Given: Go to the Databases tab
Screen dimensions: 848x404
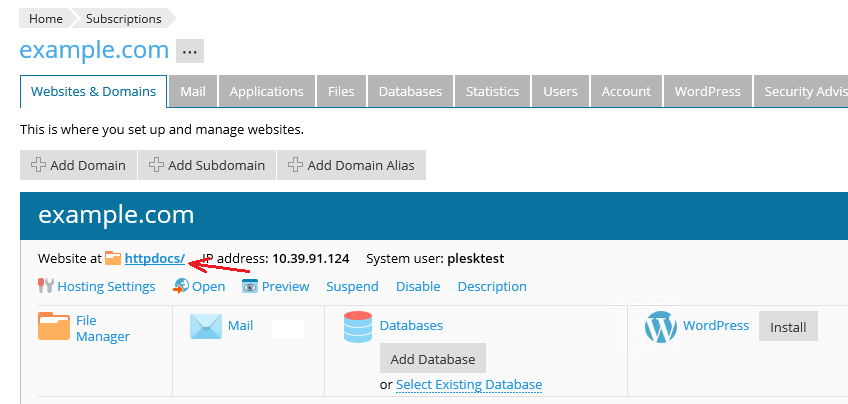Looking at the screenshot, I should 410,91.
